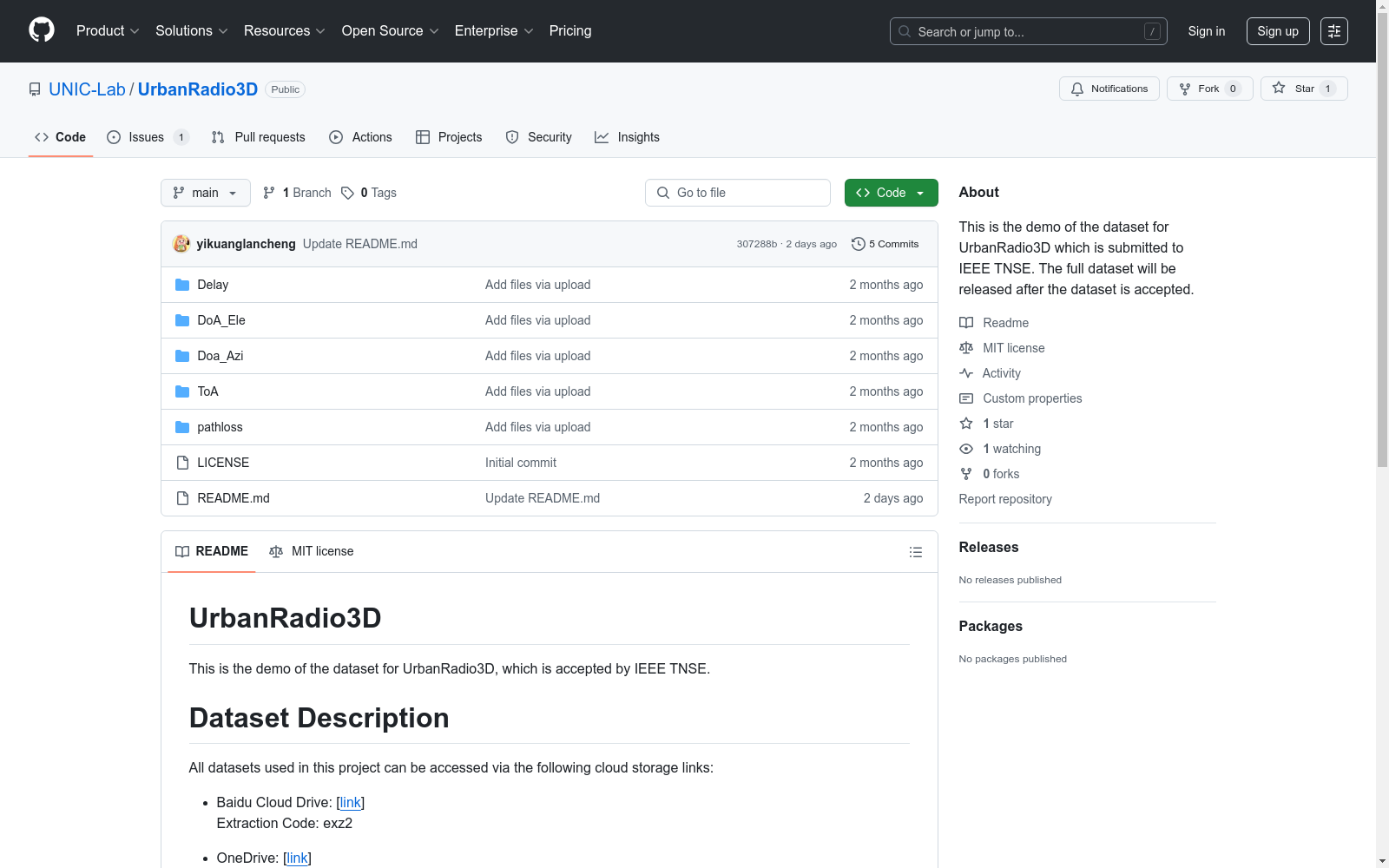Switch to the MIT license tab
Screen dimensions: 1389x868
point(312,551)
